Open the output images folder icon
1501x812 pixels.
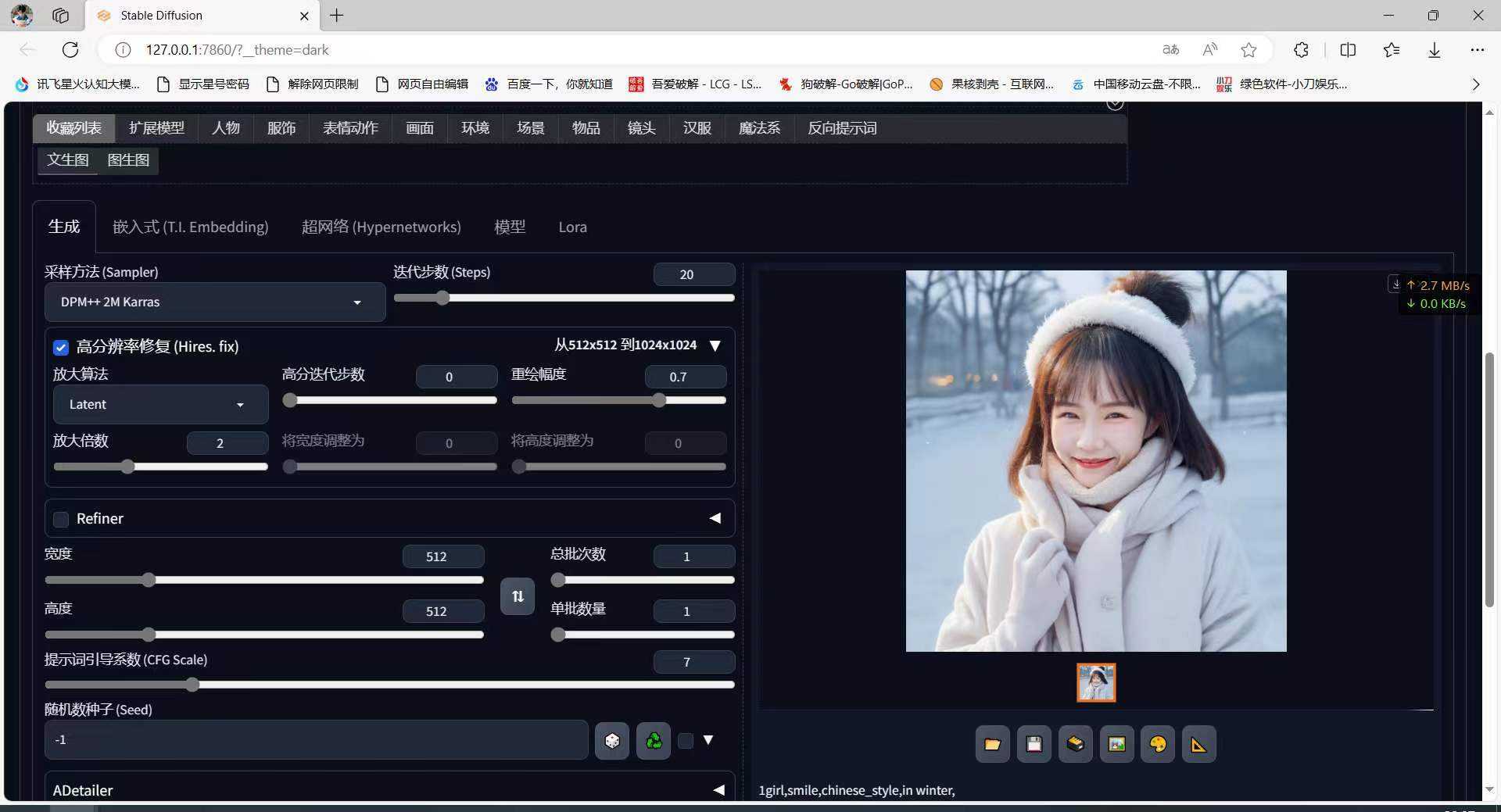(992, 744)
